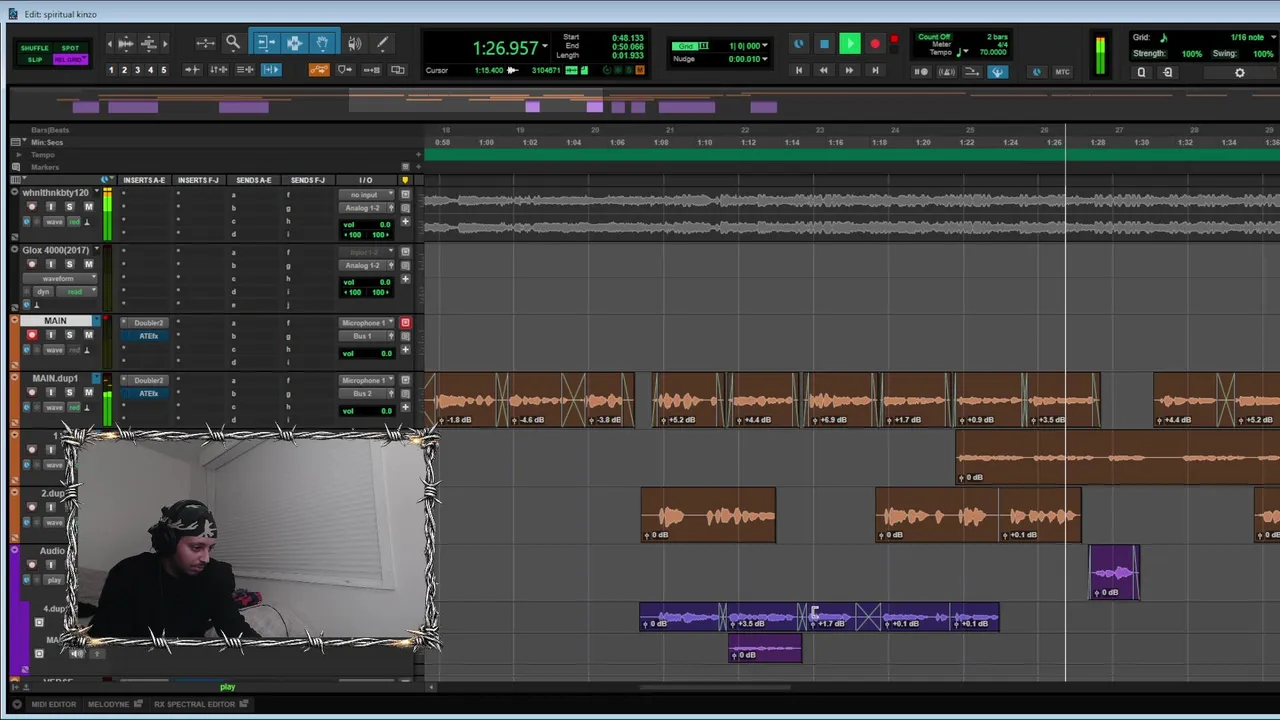Screen dimensions: 1280x720
Task: Click the SENDS A-E column header
Action: point(253,180)
